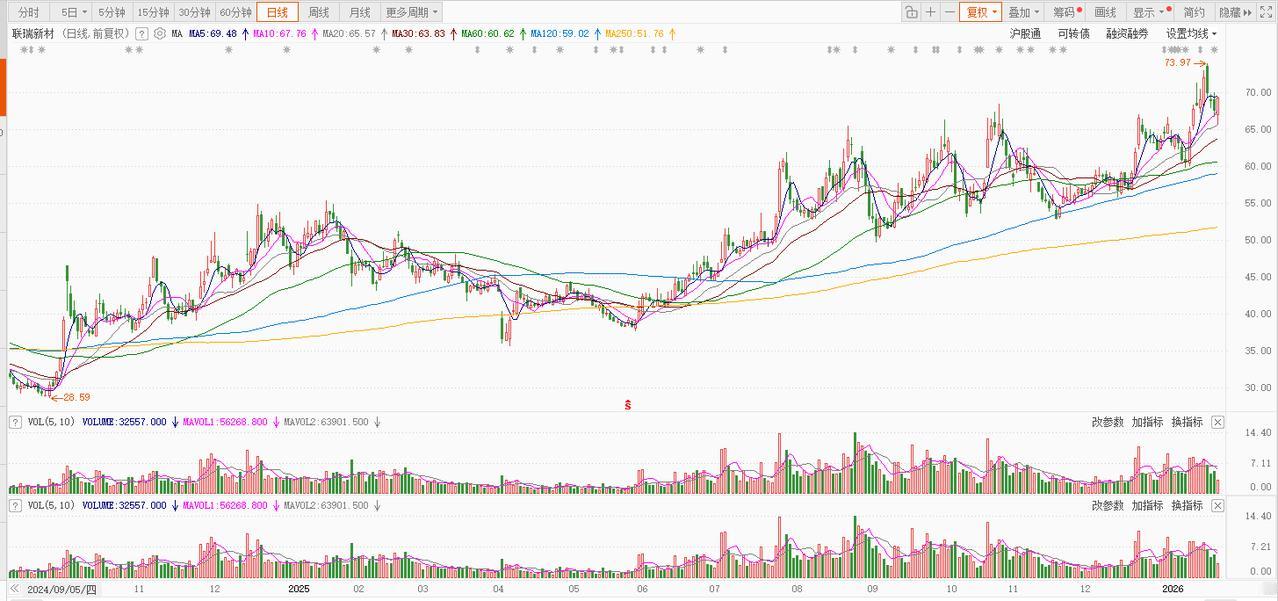
Task: Switch to 月线 monthly tab
Action: pos(359,12)
